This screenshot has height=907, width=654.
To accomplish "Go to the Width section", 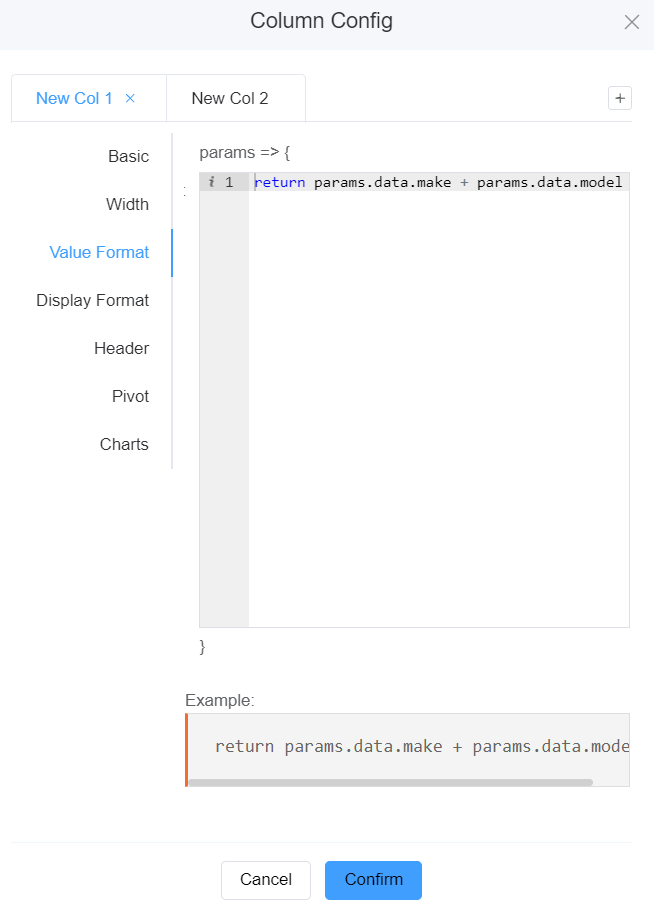I will tap(127, 204).
